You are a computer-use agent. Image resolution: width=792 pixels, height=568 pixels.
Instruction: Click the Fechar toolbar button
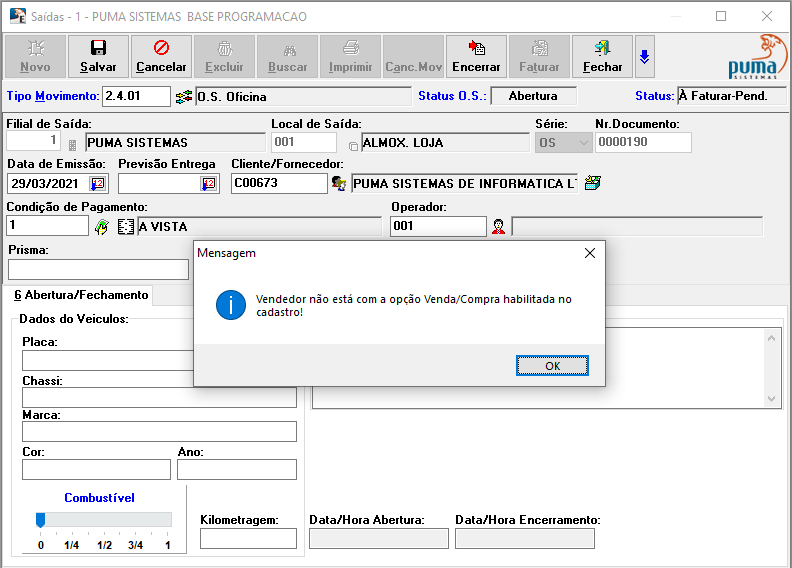(602, 57)
